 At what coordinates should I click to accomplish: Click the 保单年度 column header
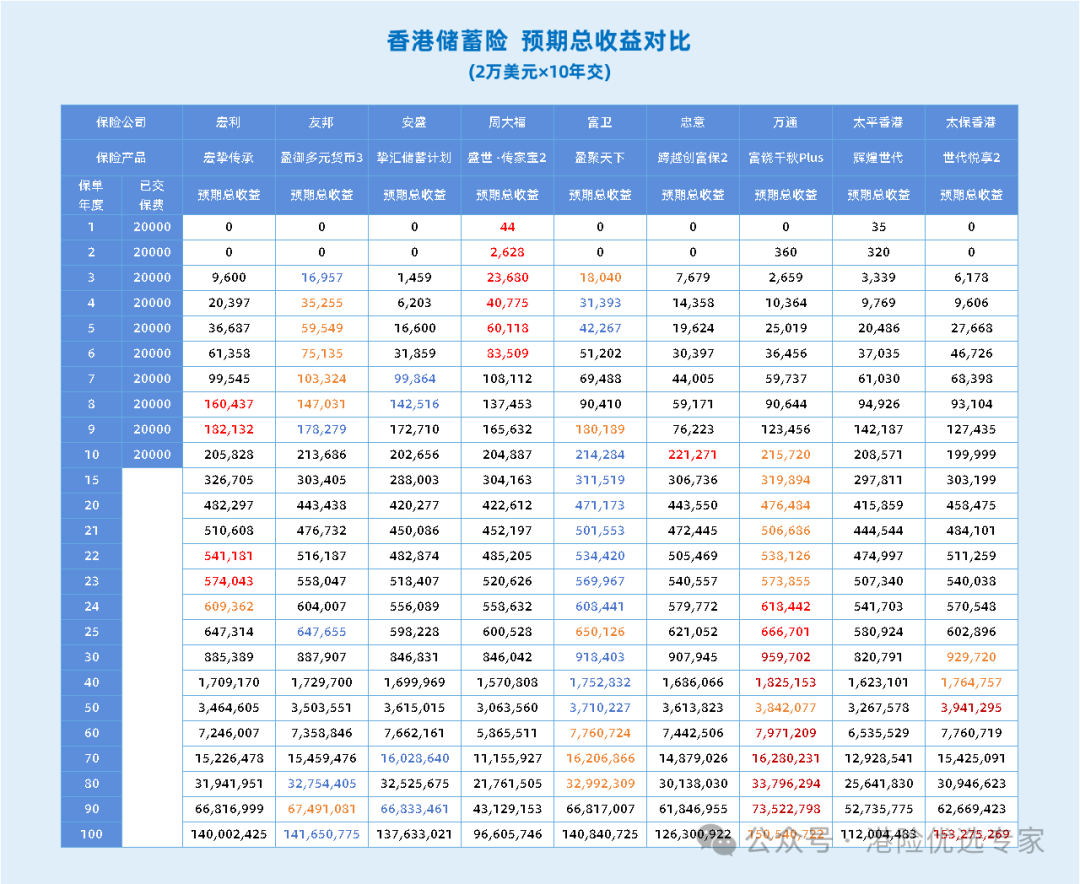(x=92, y=195)
